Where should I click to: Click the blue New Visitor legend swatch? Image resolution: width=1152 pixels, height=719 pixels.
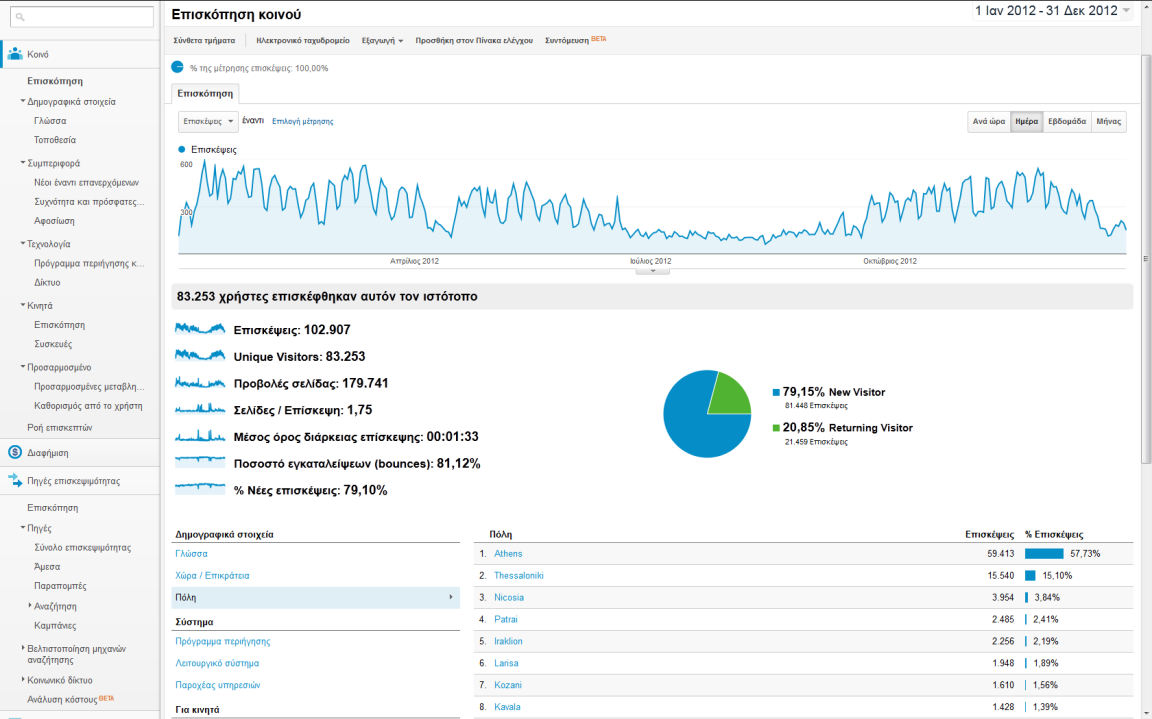[776, 392]
